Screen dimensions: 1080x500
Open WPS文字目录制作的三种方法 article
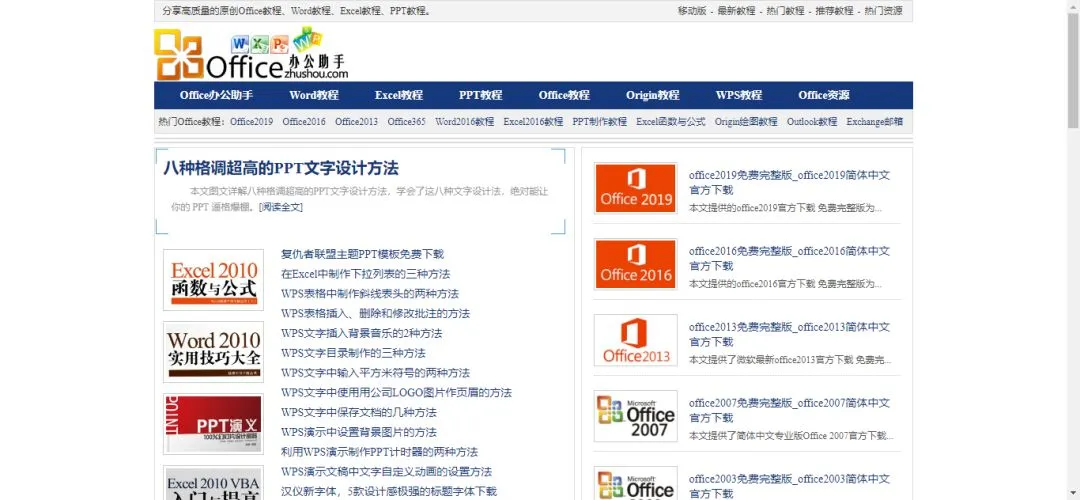pyautogui.click(x=353, y=354)
